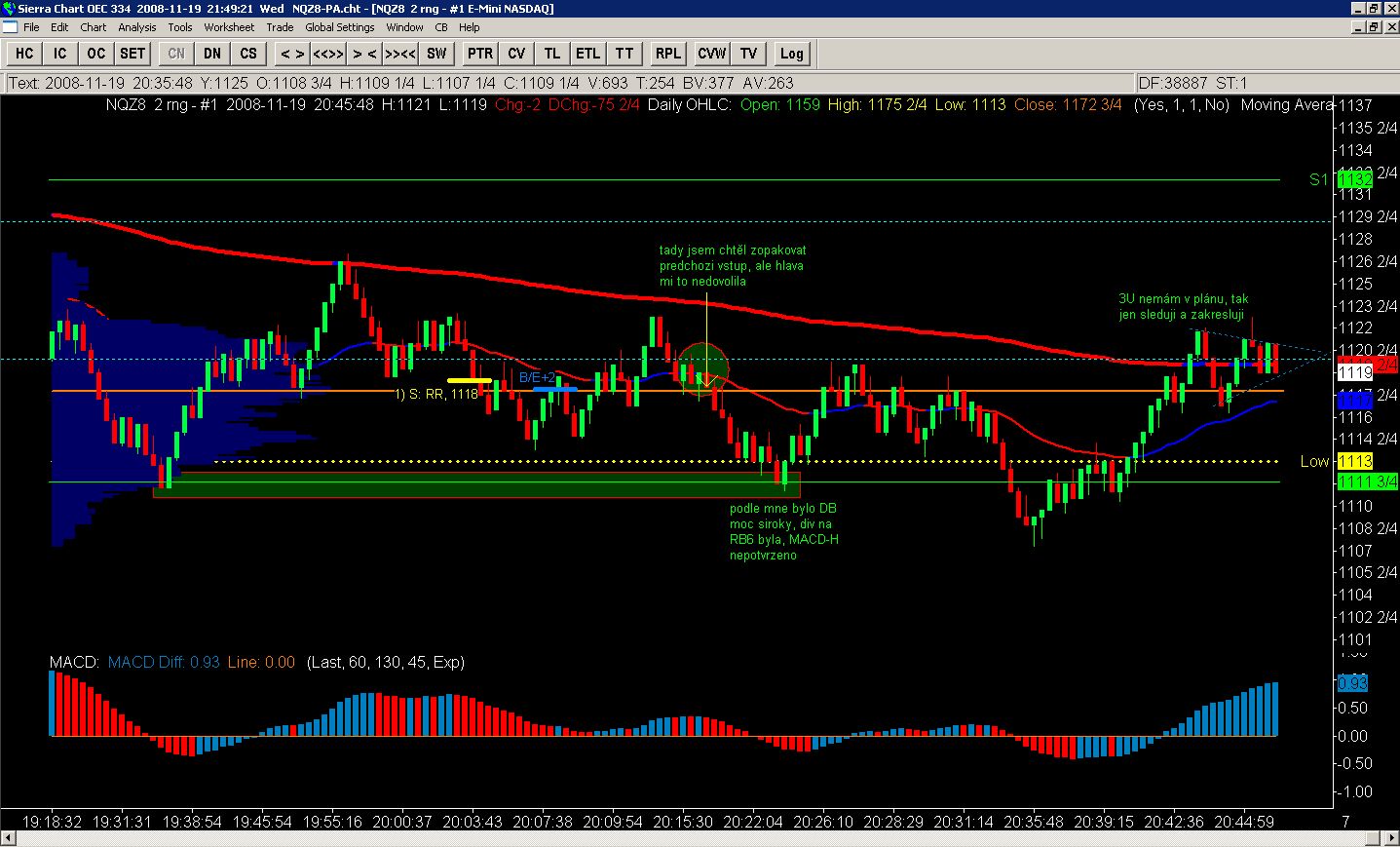The image size is (1400, 847).
Task: Open the CB menu
Action: [441, 27]
